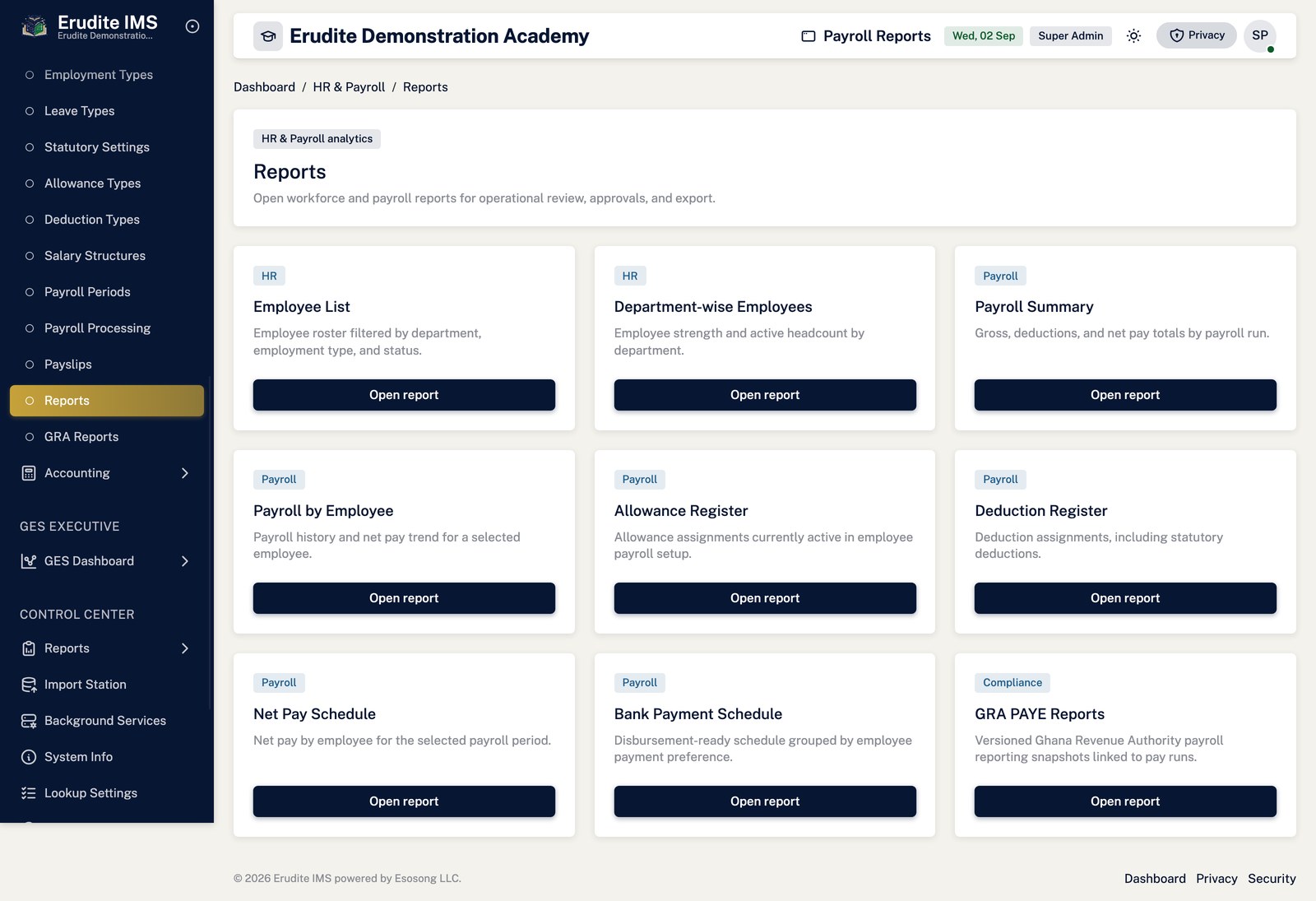This screenshot has width=1316, height=901.
Task: Click Dashboard breadcrumb link
Action: (x=264, y=87)
